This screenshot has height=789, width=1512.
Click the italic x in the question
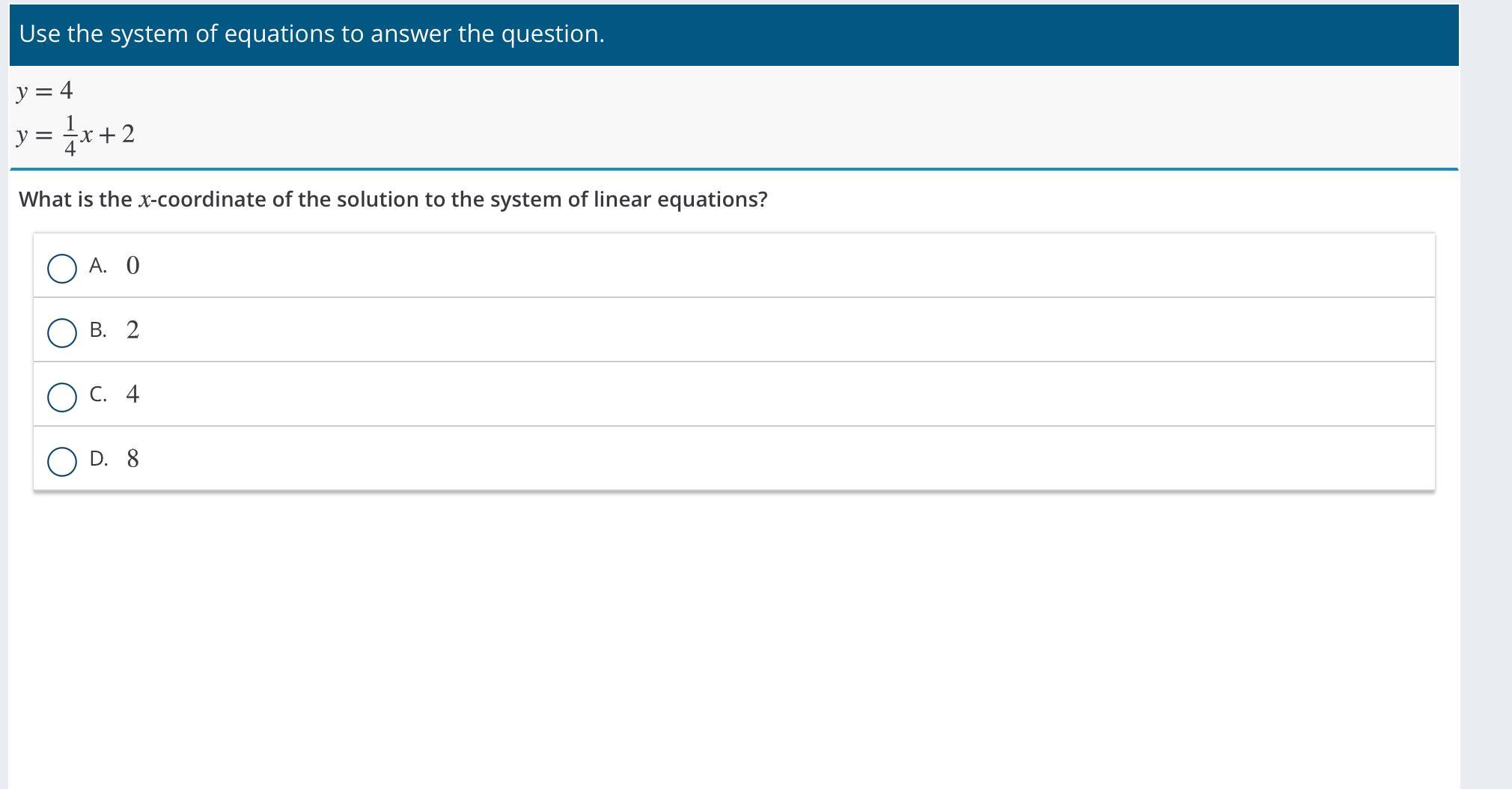coord(145,201)
